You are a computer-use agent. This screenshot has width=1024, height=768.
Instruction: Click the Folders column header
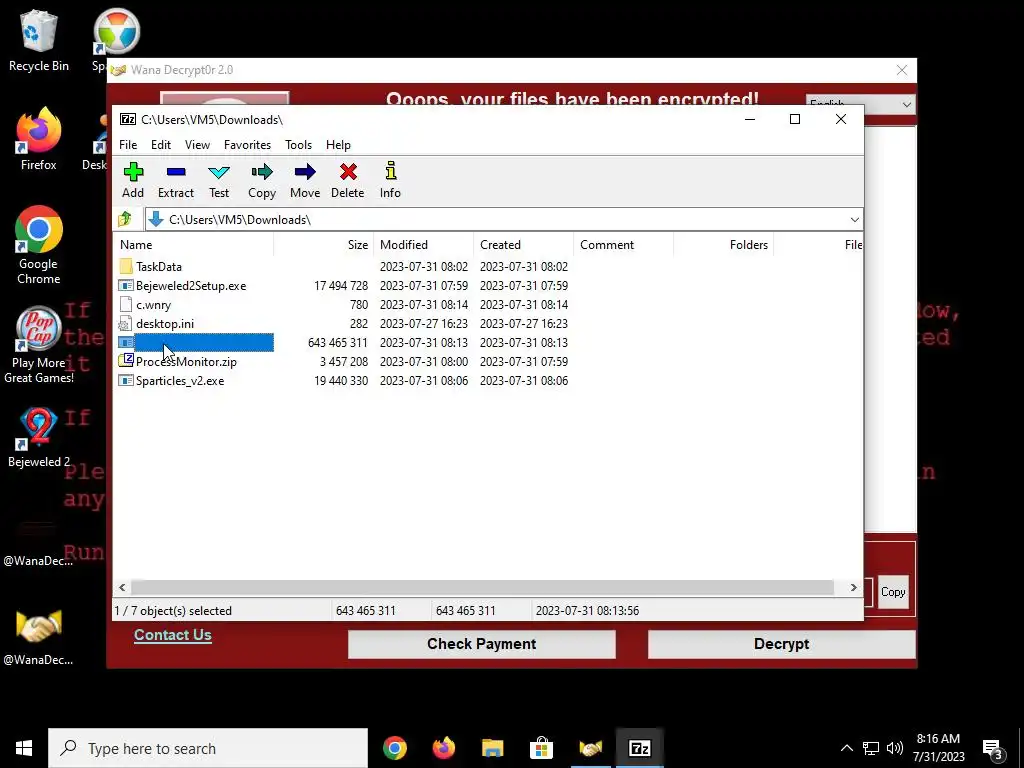click(x=724, y=245)
